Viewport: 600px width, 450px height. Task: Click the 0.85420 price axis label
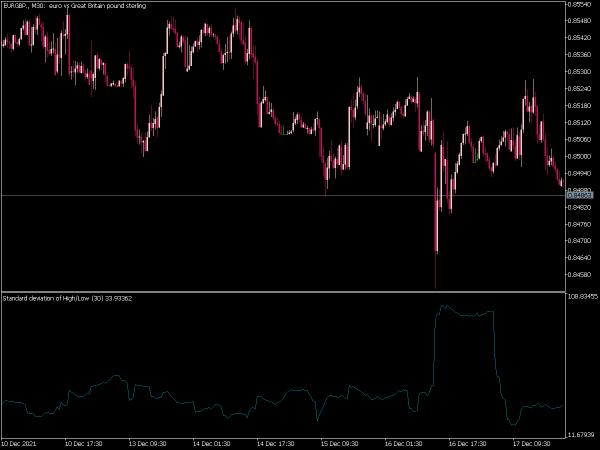tap(579, 38)
